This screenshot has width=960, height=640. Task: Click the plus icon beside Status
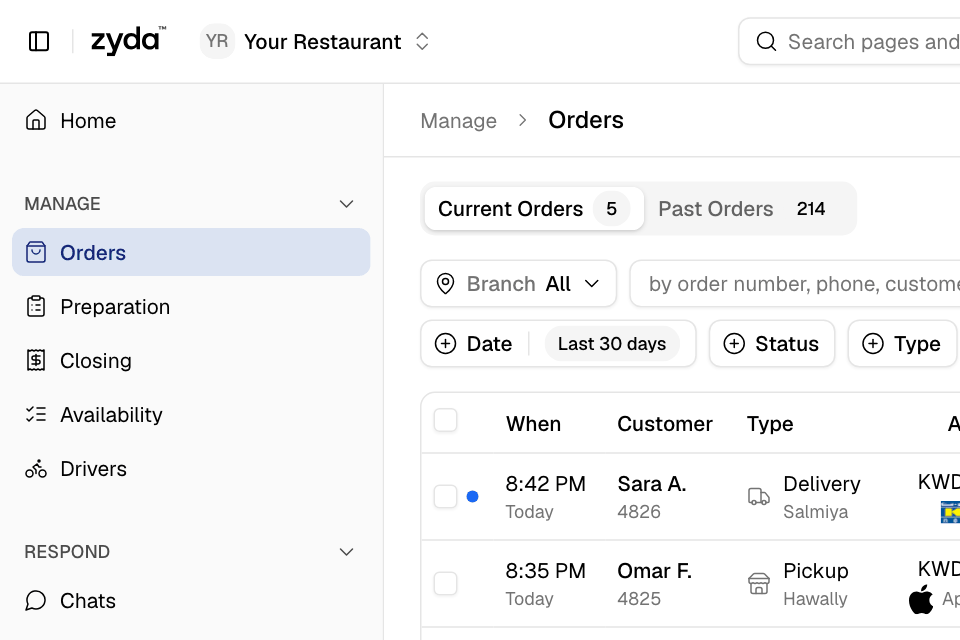point(734,344)
